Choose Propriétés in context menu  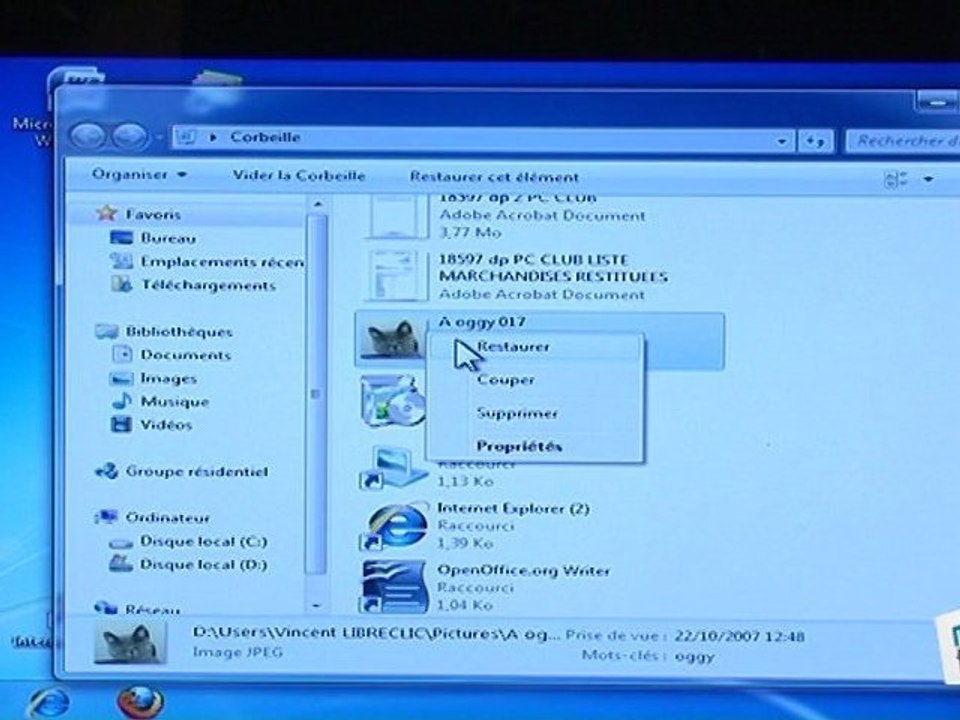(536, 446)
